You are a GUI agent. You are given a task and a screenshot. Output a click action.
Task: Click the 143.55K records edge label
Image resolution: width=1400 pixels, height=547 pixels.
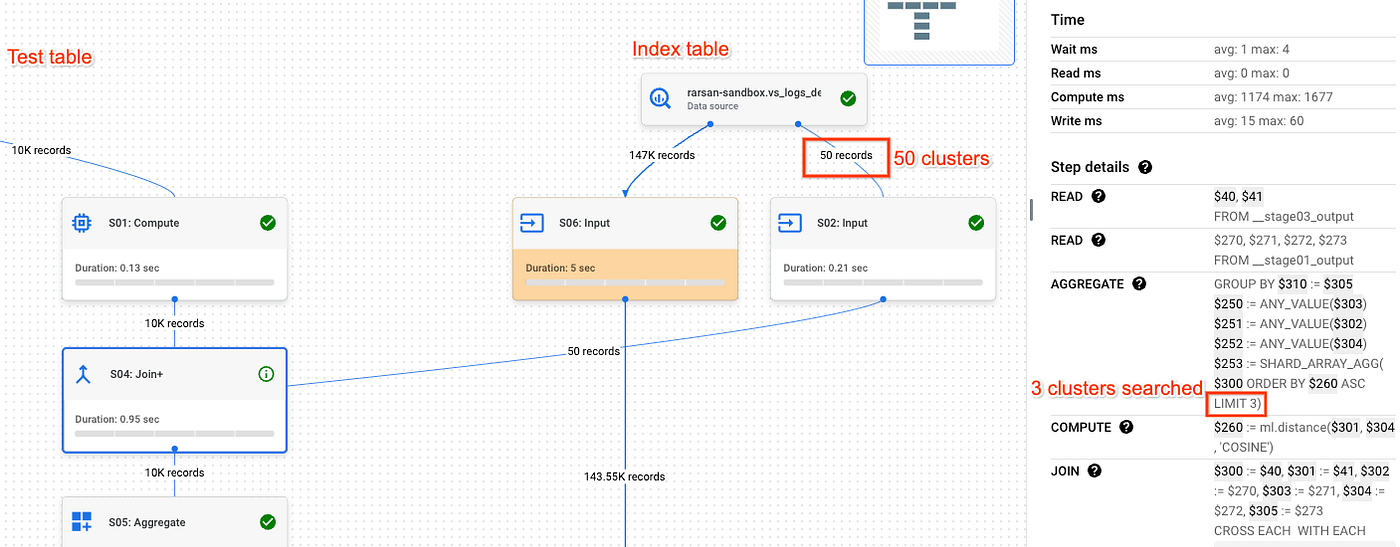pyautogui.click(x=625, y=476)
